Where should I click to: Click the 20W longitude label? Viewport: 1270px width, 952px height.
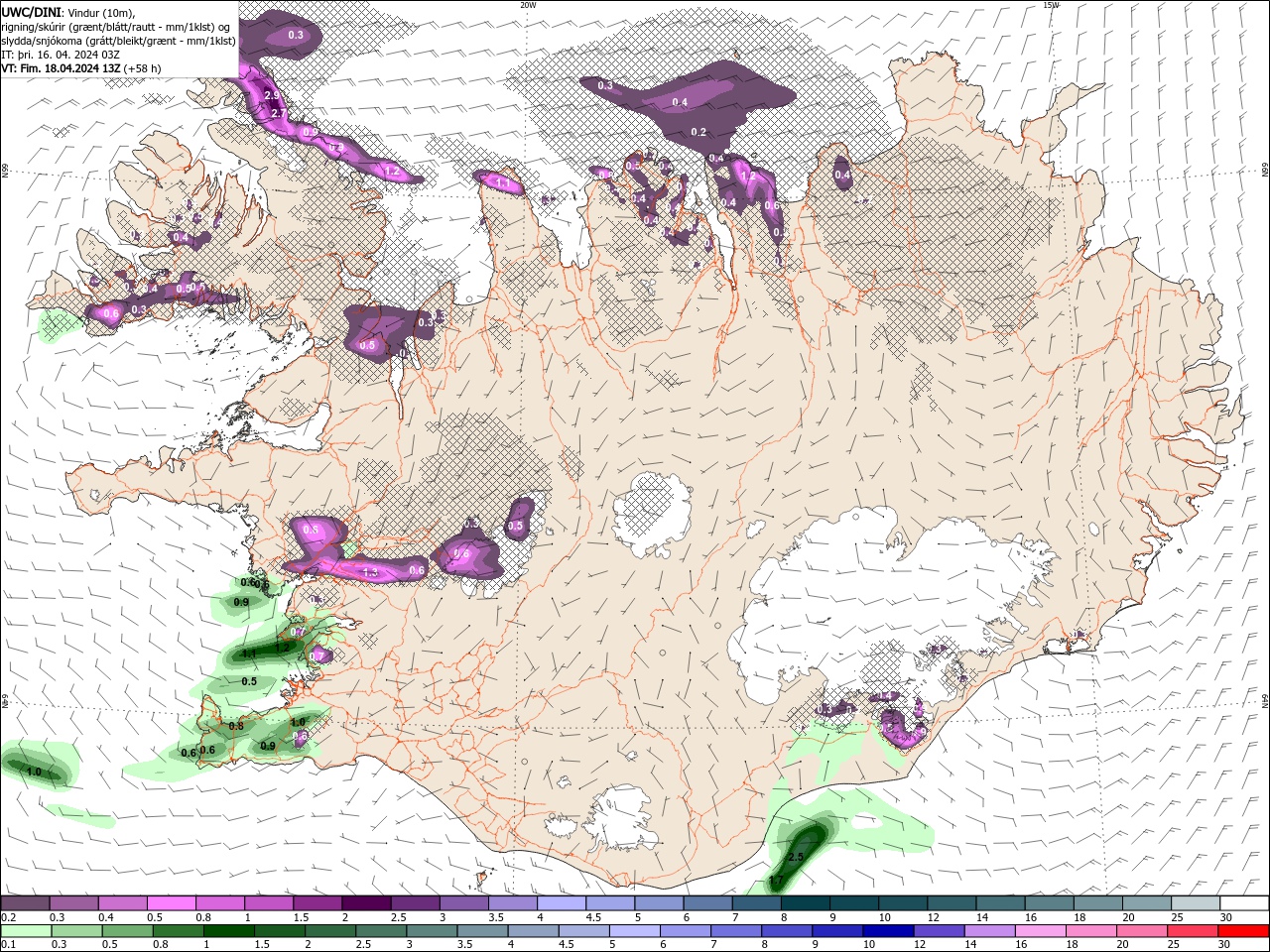pos(528,5)
